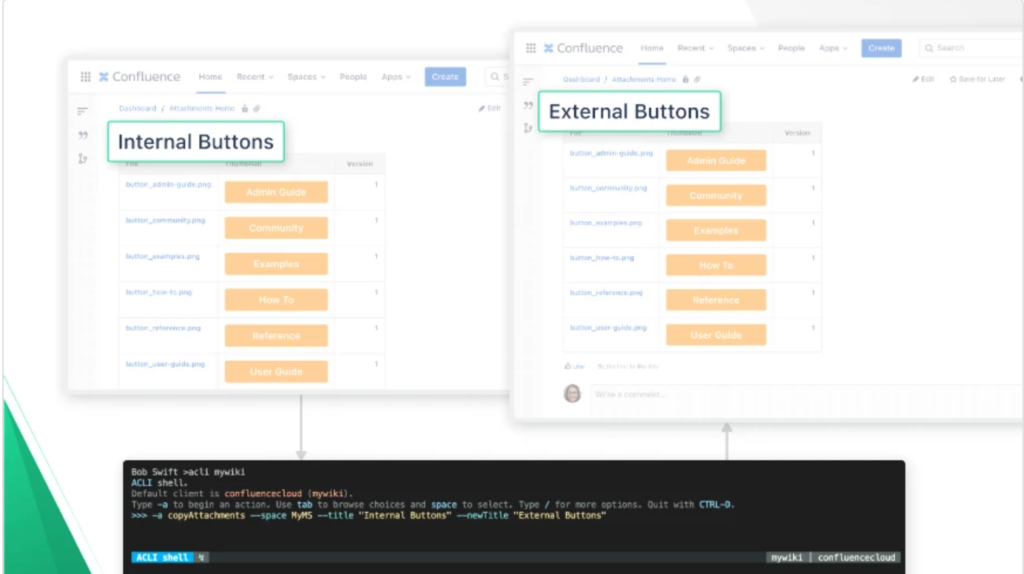Open button_admin-guide.png link in Internal window
Screen dimensions: 1024x574
point(168,185)
